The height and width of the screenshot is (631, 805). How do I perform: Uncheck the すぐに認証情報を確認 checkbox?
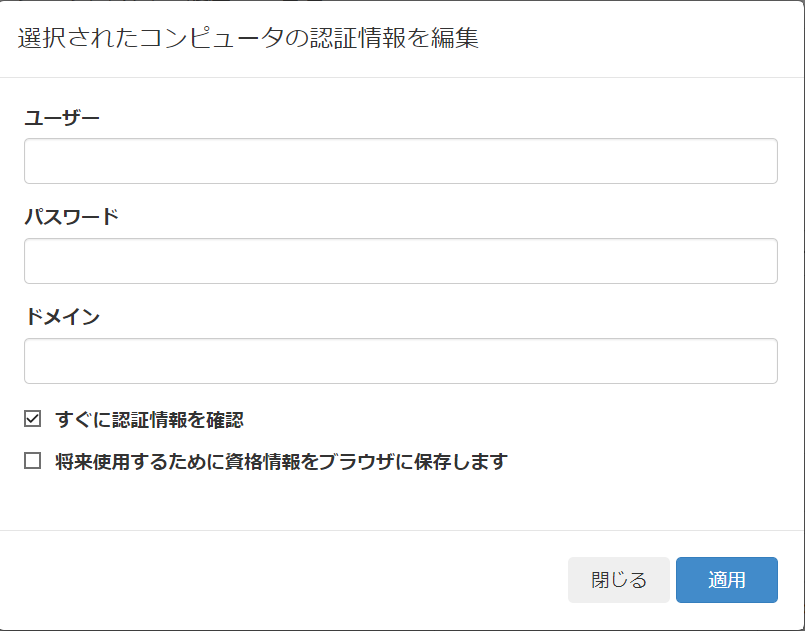pyautogui.click(x=32, y=419)
